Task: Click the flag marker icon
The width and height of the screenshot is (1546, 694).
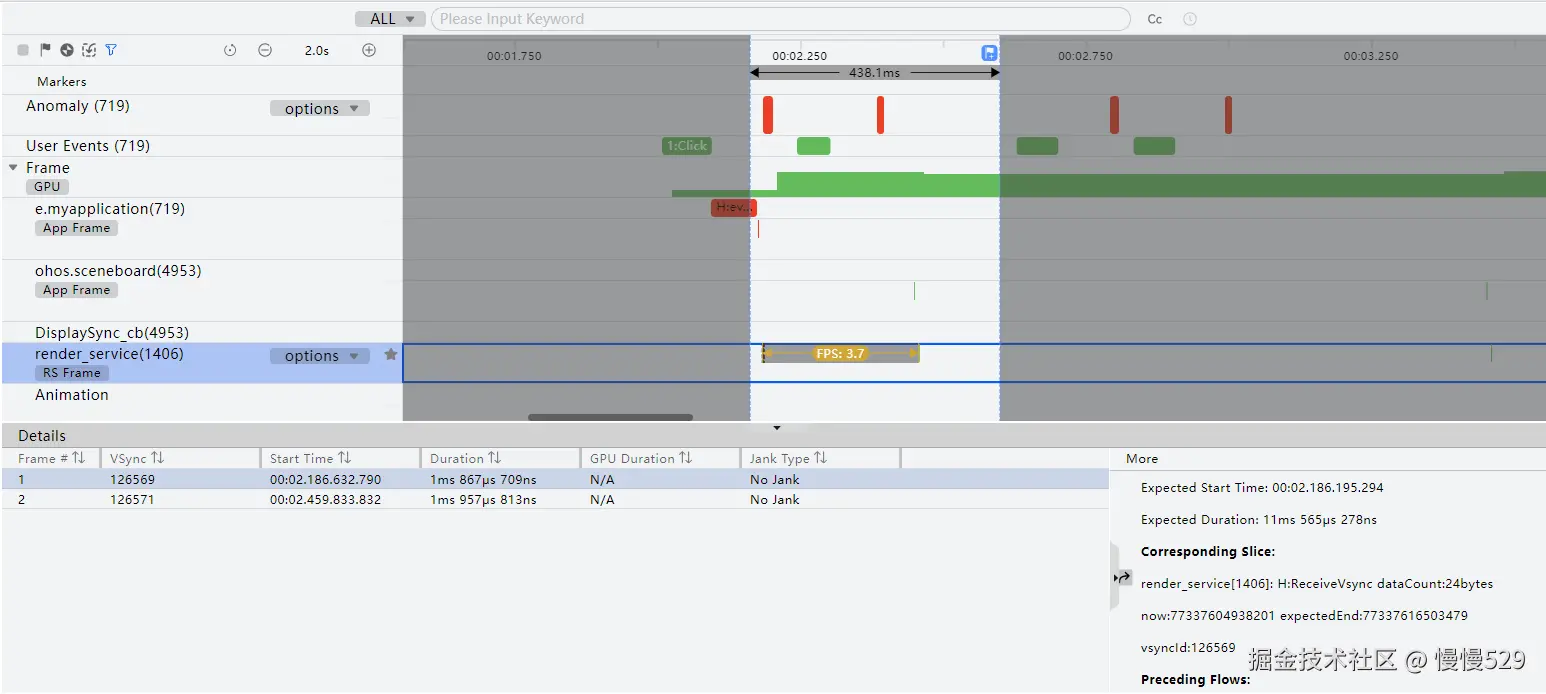Action: (x=45, y=50)
